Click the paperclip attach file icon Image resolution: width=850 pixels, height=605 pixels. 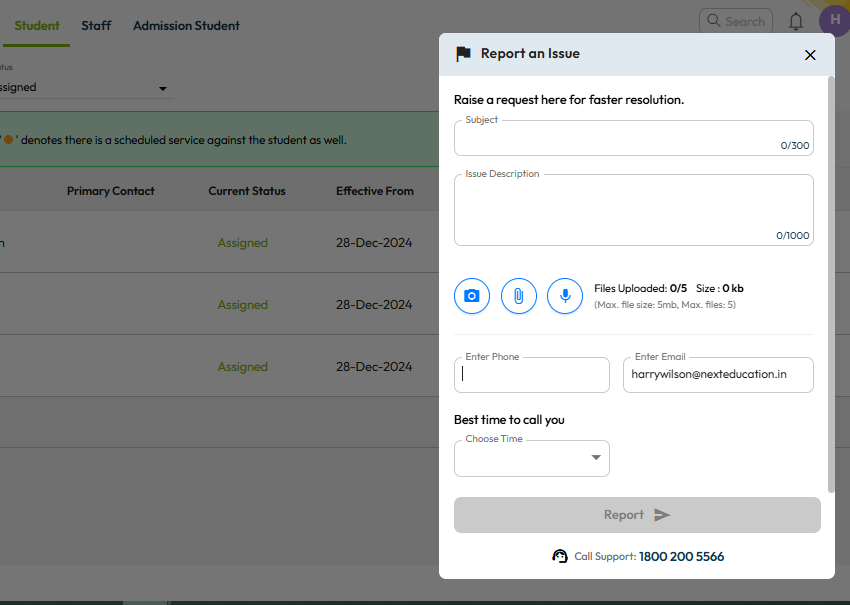519,296
